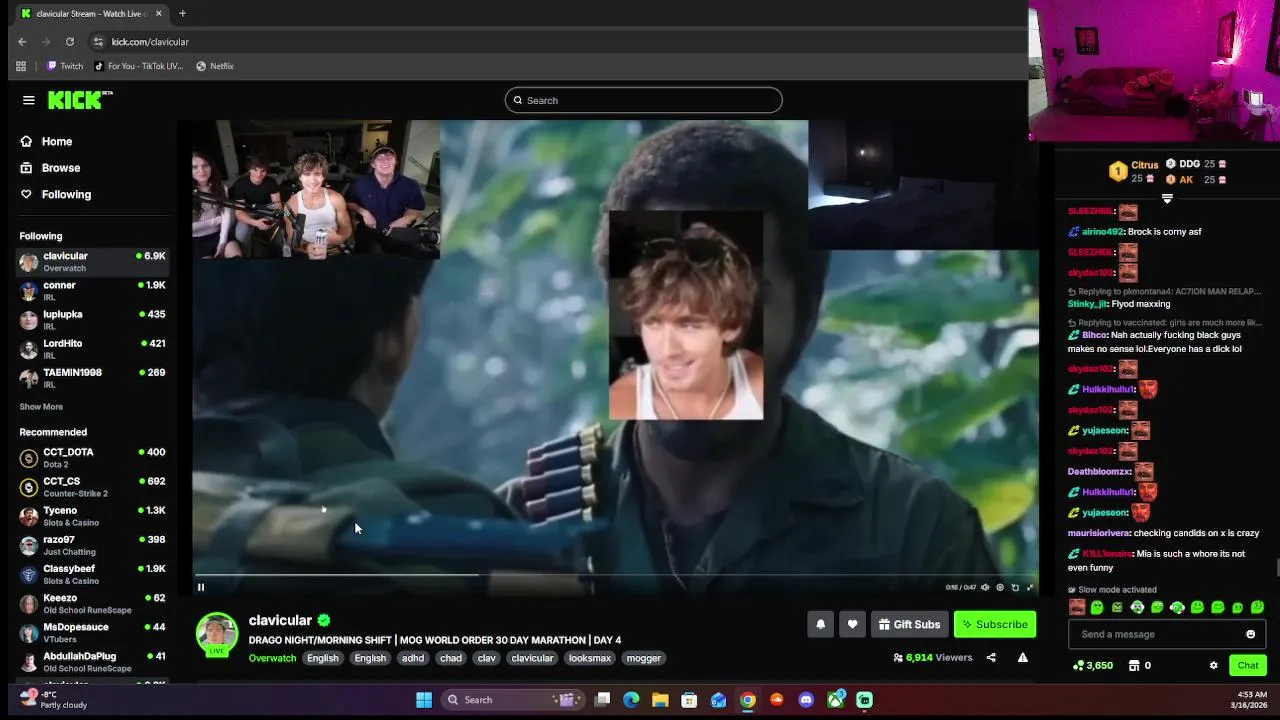The height and width of the screenshot is (720, 1280).
Task: Open recommended channel CCT_CS
Action: (x=92, y=487)
